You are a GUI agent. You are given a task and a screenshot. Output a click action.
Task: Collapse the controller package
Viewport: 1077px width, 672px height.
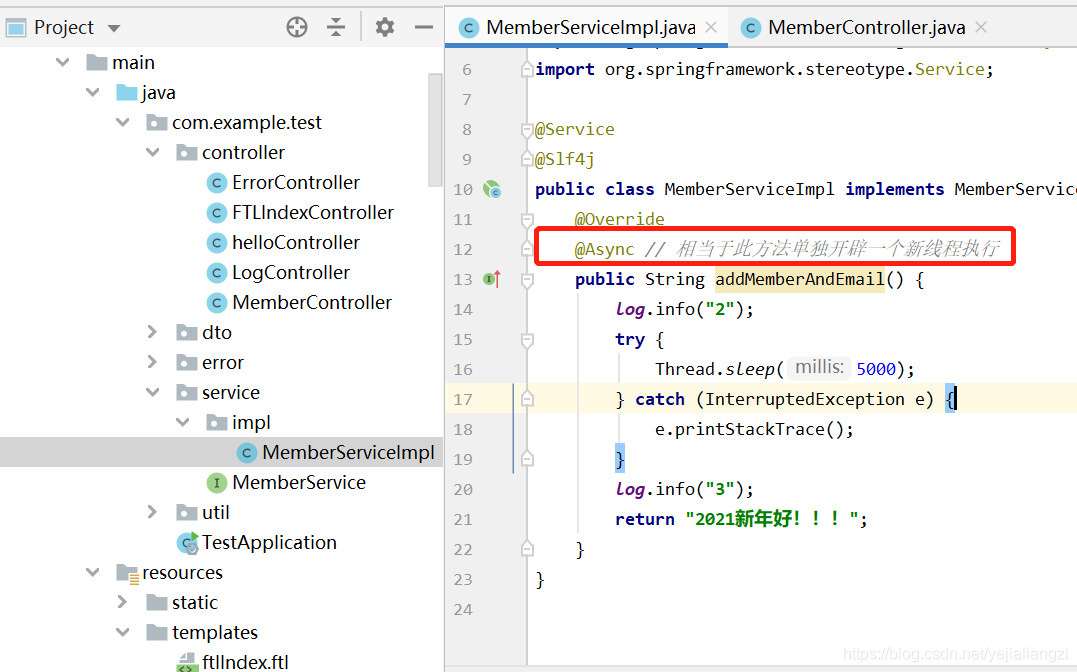152,153
